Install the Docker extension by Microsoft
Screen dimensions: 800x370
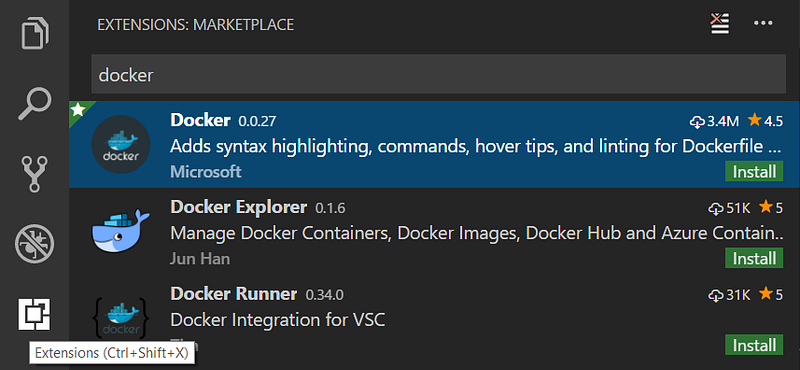point(754,171)
